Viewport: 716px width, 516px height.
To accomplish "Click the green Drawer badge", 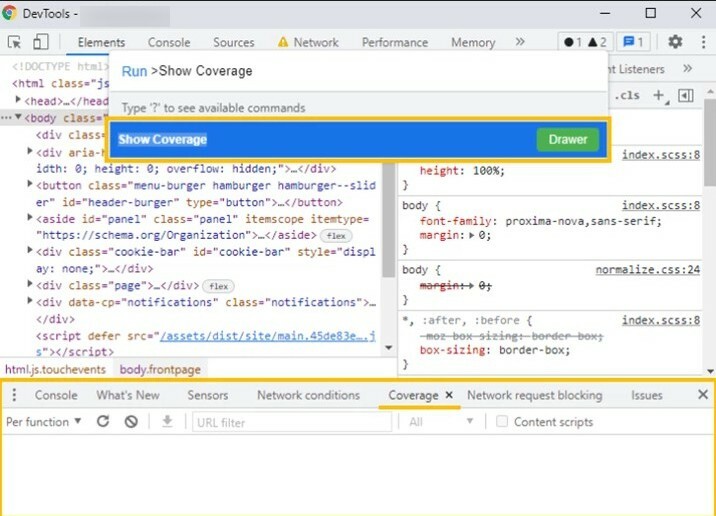I will coord(568,139).
